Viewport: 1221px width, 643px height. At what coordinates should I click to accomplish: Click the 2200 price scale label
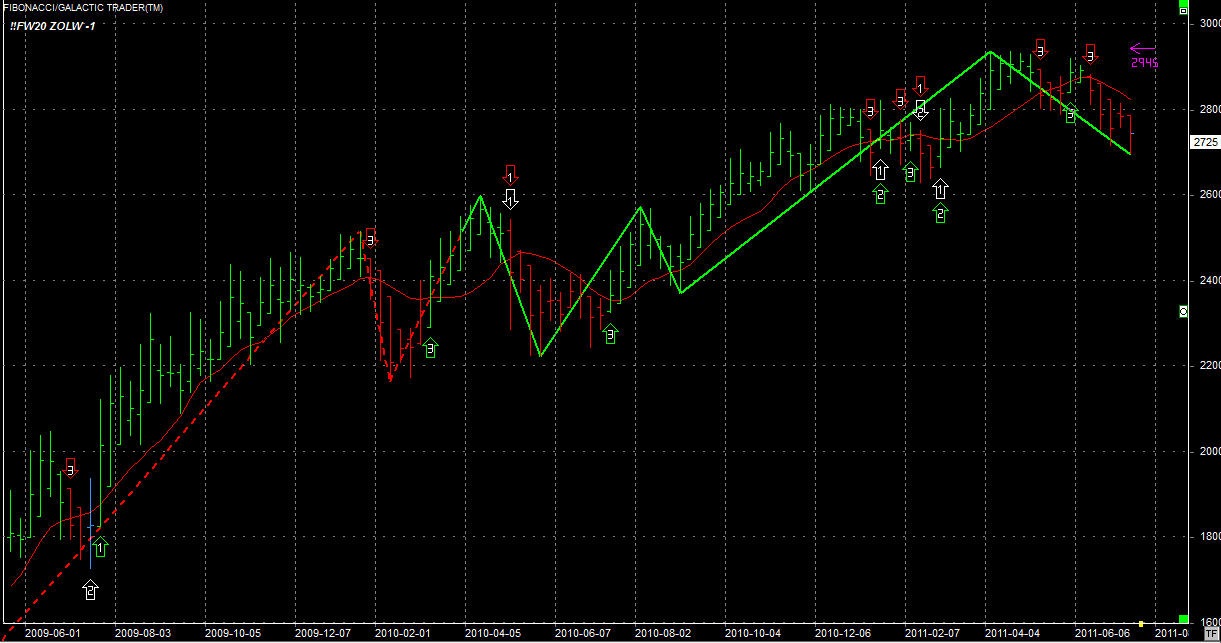click(1208, 366)
